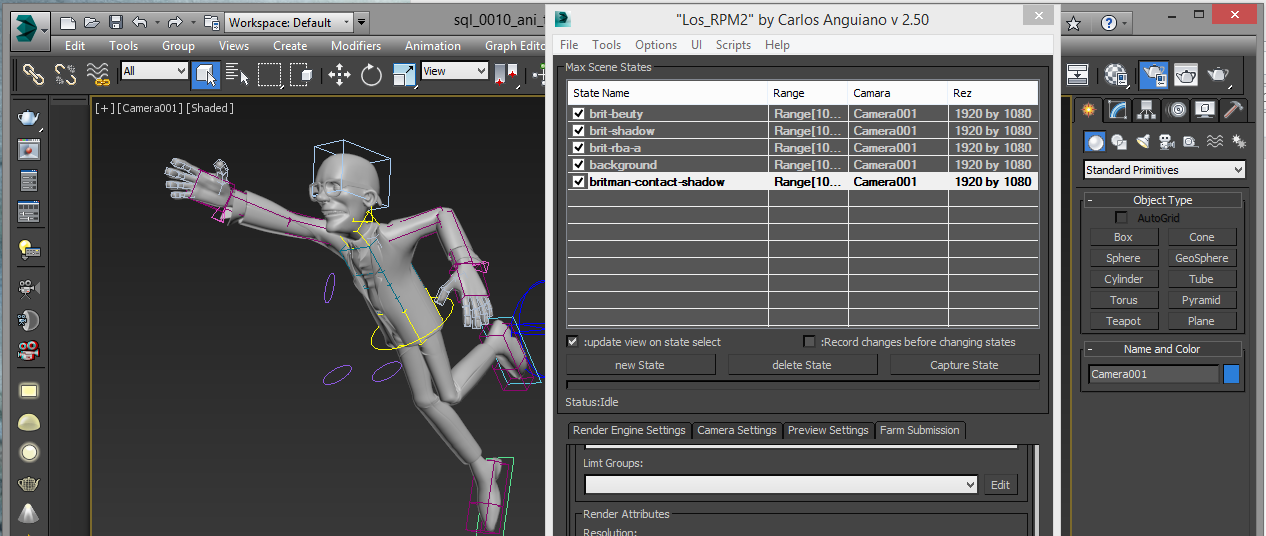
Task: Switch to the Render Engine Settings tab
Action: pyautogui.click(x=629, y=431)
